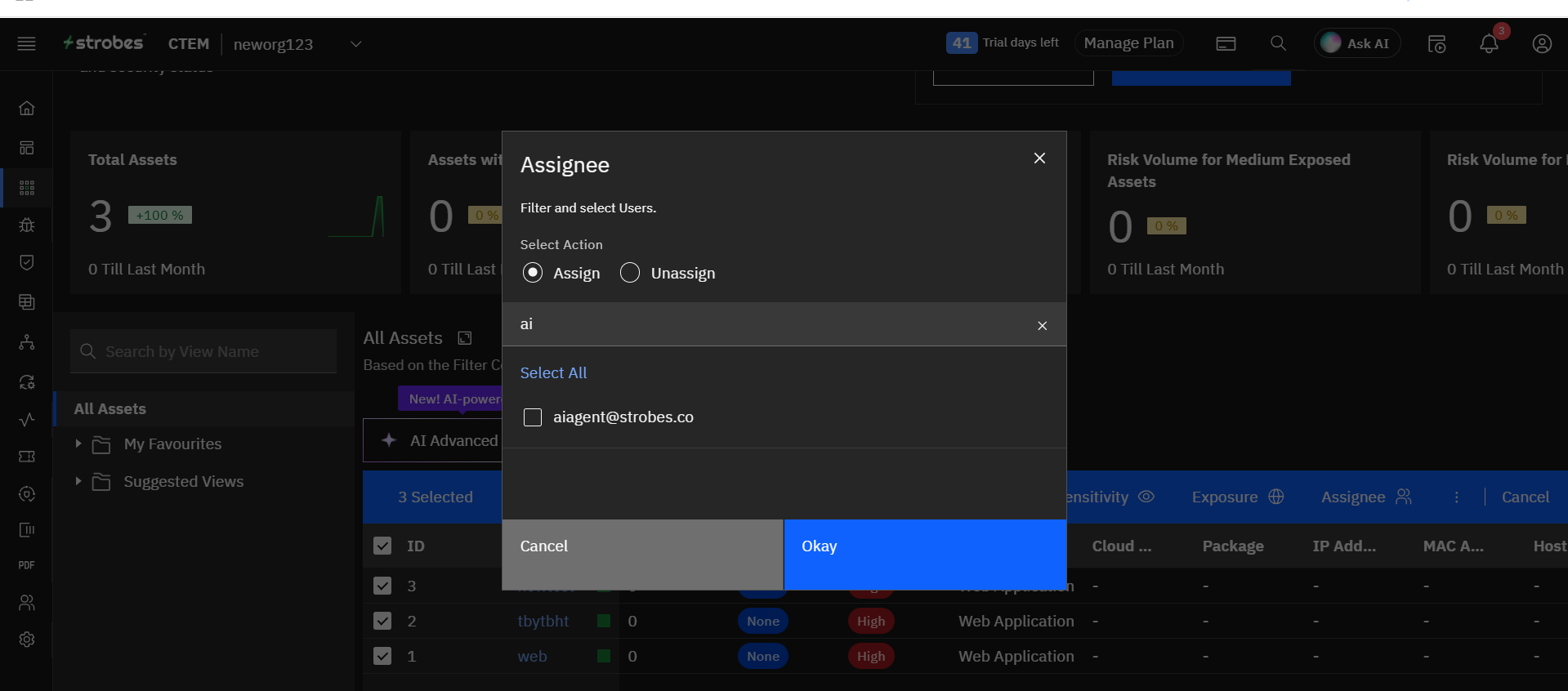The image size is (1568, 691).
Task: Expand the Suggested Views folder
Action: click(x=78, y=481)
